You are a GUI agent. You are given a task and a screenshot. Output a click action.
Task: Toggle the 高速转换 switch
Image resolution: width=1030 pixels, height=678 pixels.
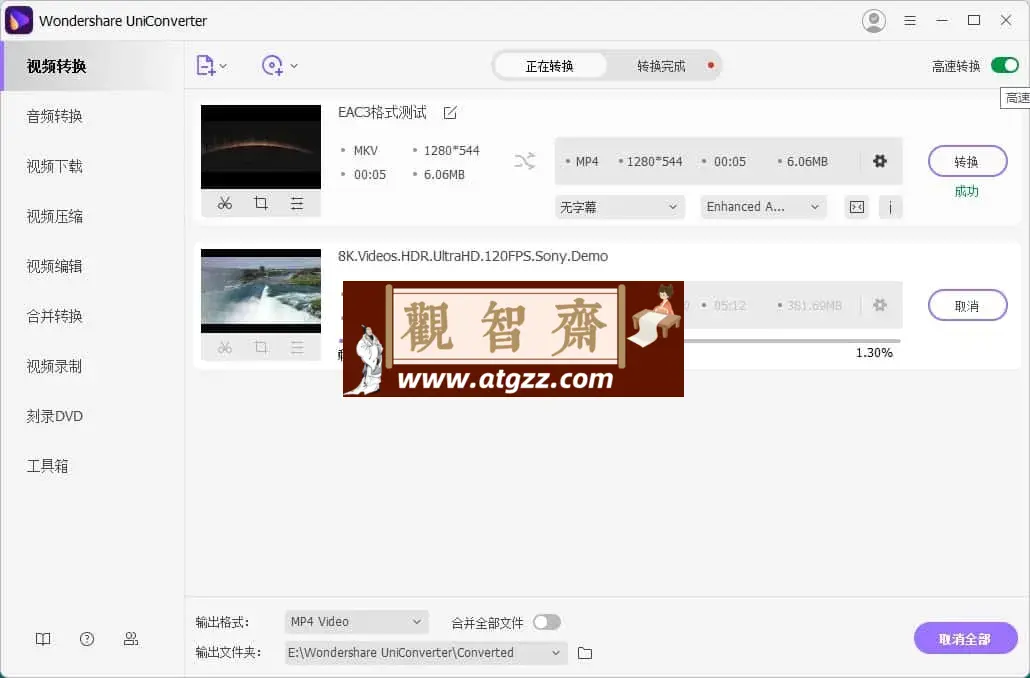pyautogui.click(x=1004, y=65)
